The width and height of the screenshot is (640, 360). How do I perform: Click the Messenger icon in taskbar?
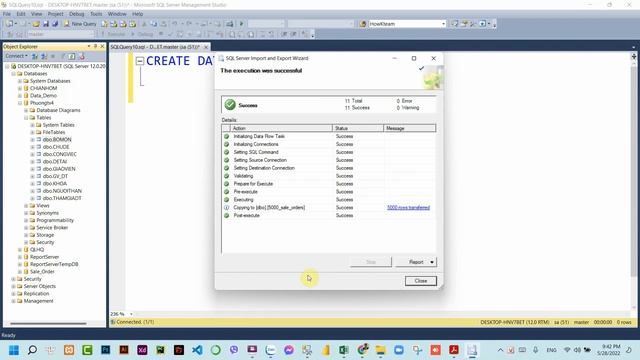[x=289, y=350]
